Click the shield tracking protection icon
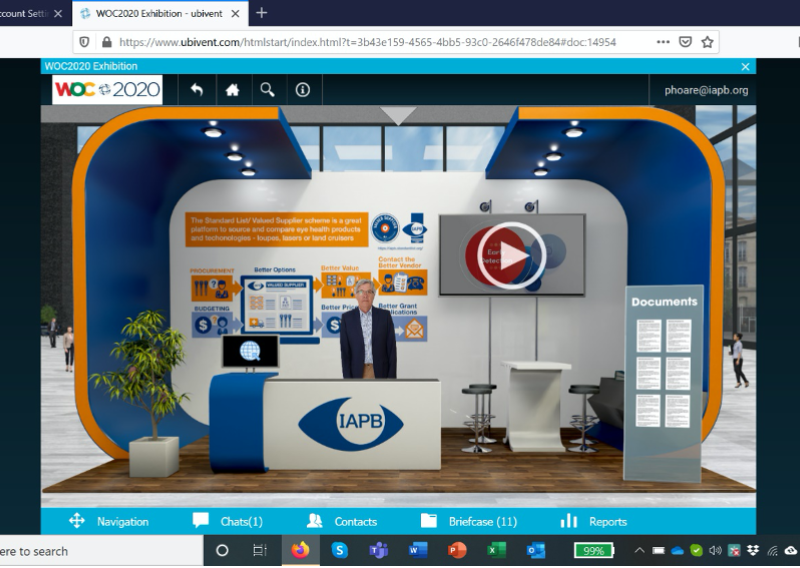 pos(84,42)
